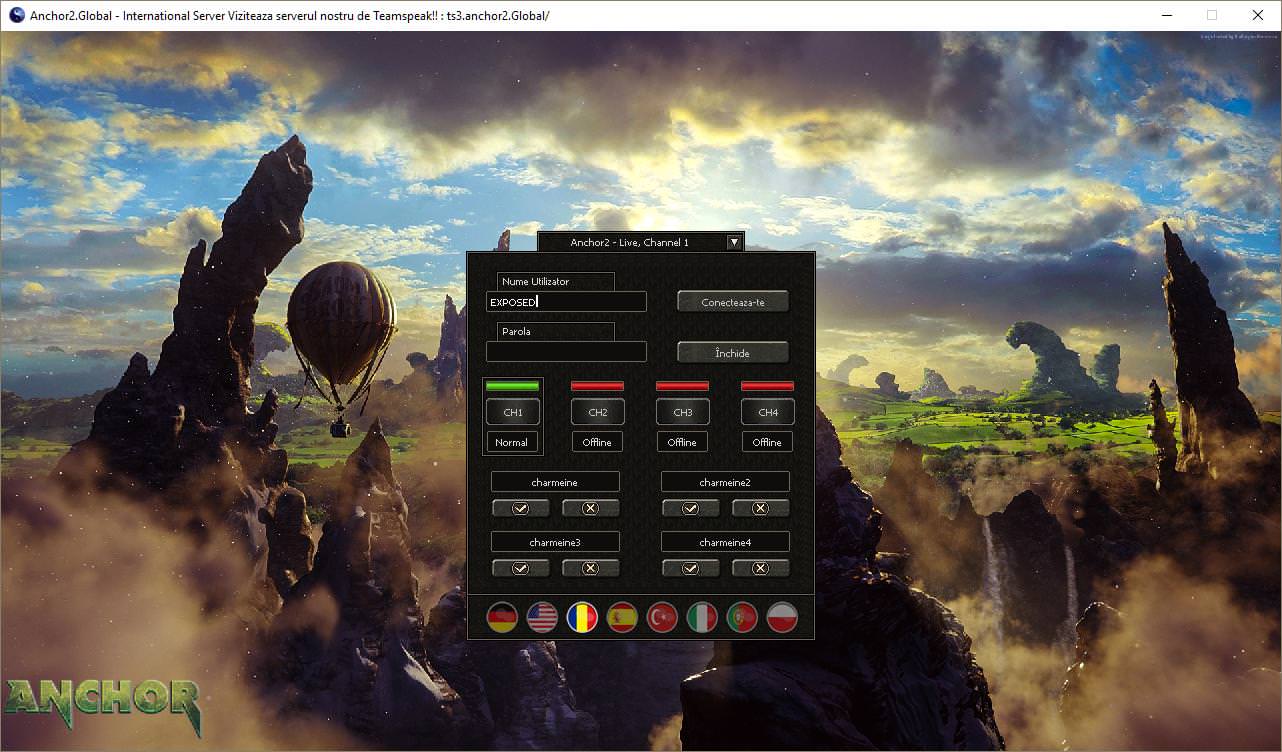Select the Portuguese flag language icon

point(741,617)
